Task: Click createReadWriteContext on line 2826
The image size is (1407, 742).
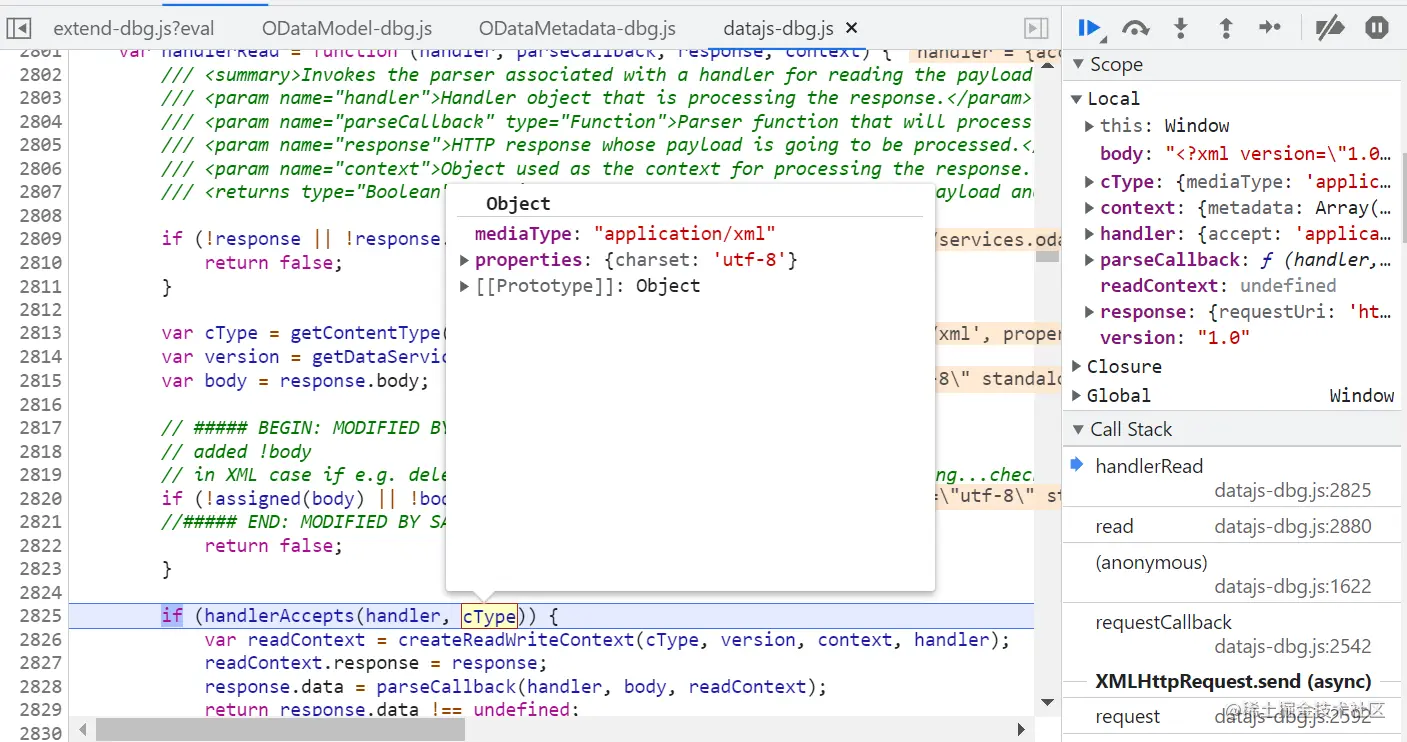Action: [516, 640]
